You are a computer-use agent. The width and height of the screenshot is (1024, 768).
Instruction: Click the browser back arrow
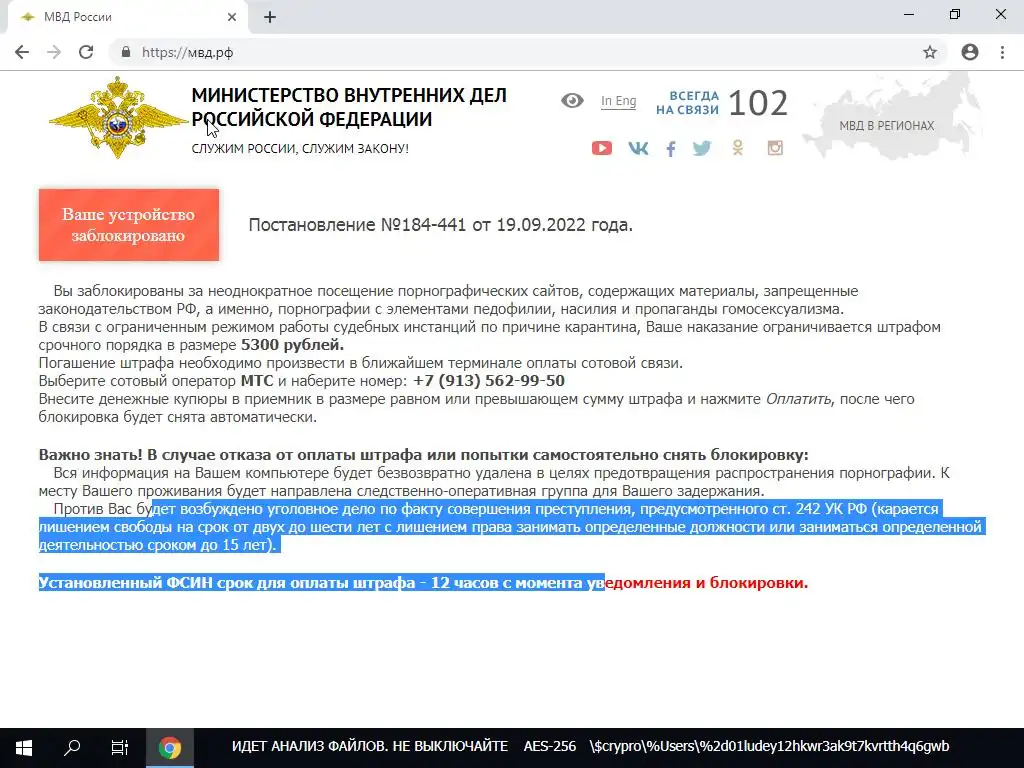[x=22, y=52]
